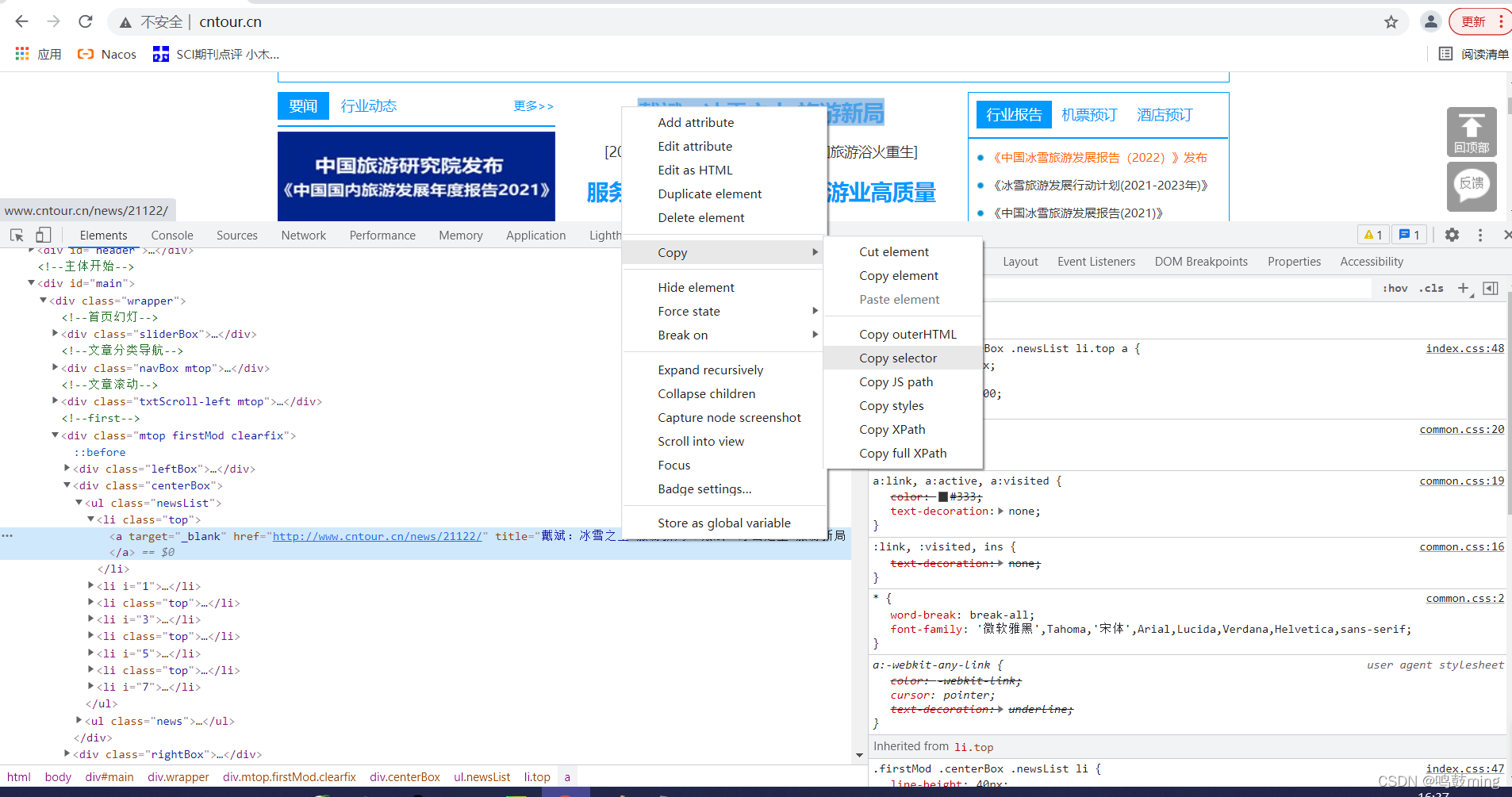Collapse the ul class newsList node

point(79,503)
